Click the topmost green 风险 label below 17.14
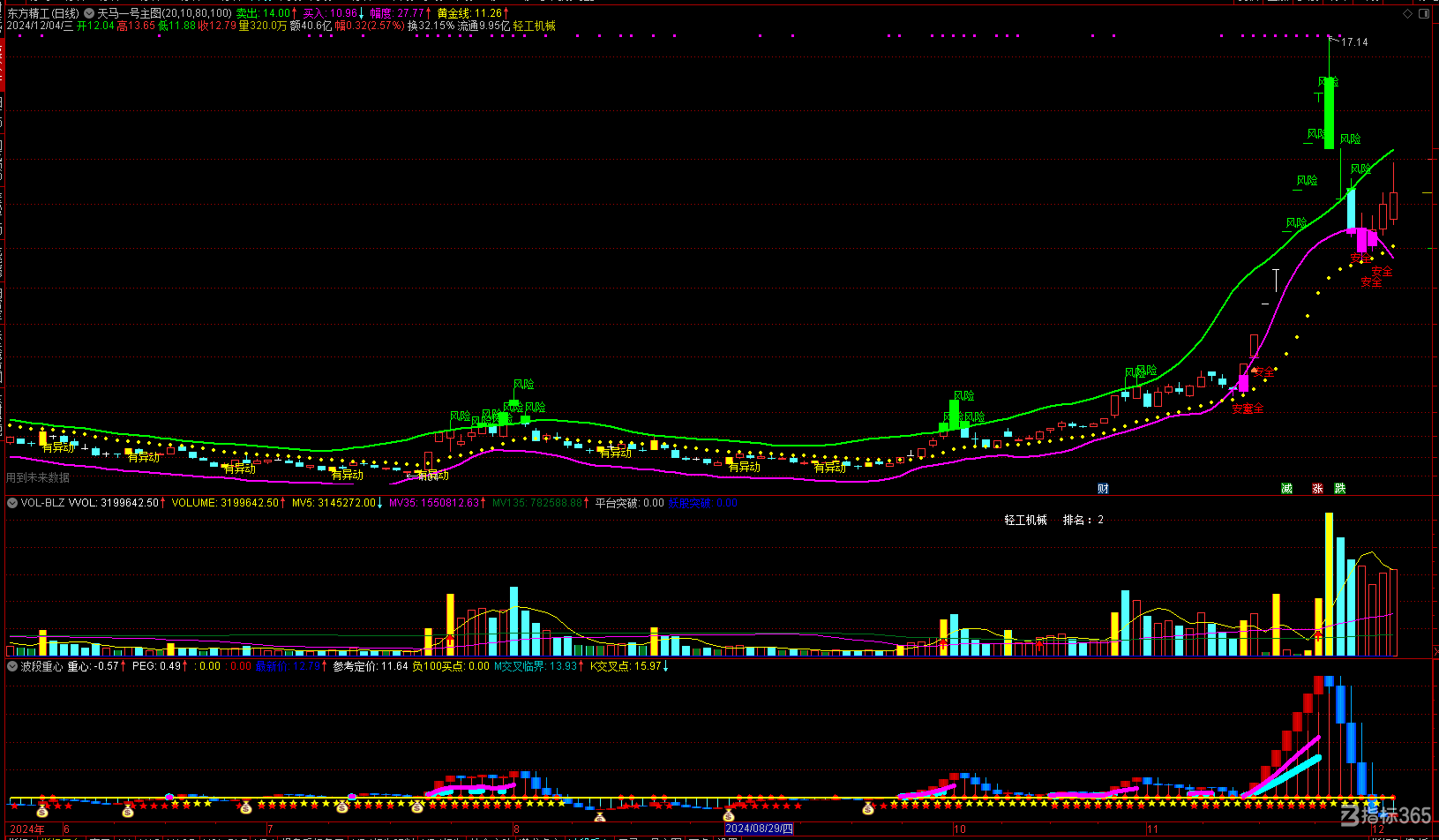The height and width of the screenshot is (840, 1439). (1329, 82)
